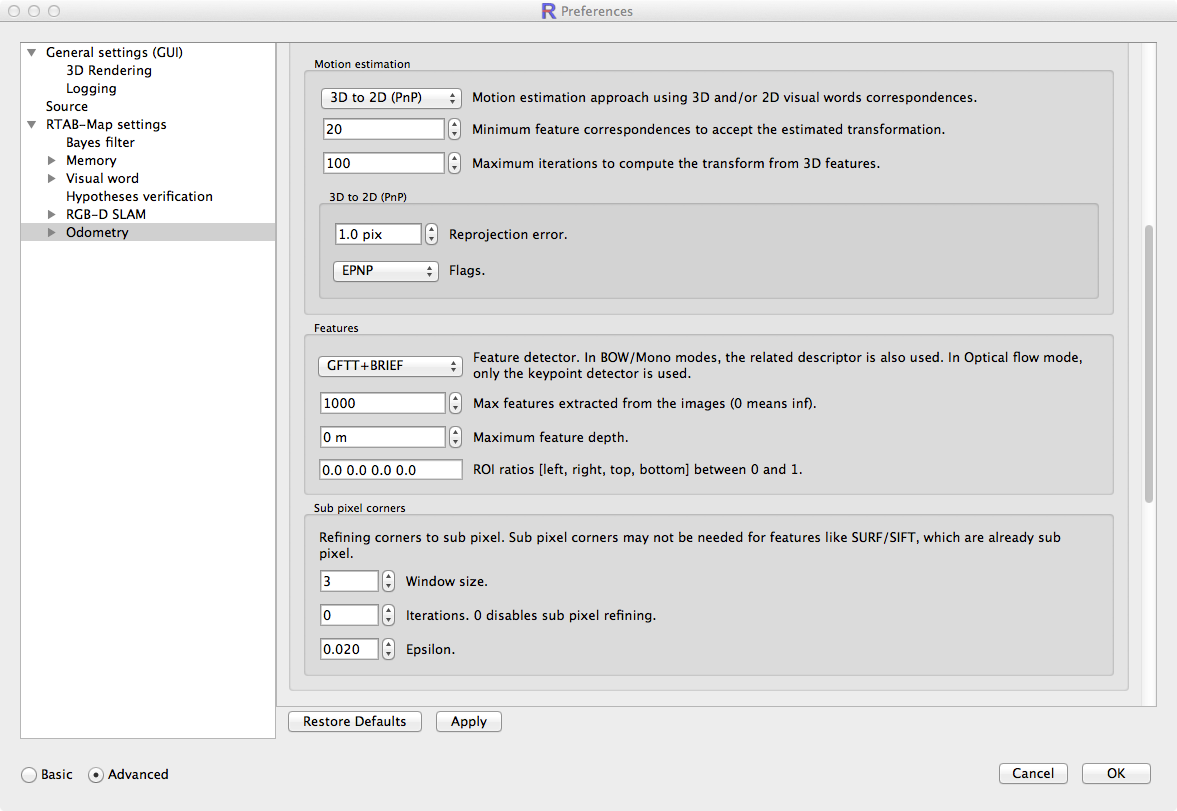The height and width of the screenshot is (811, 1177).
Task: Select 3D Rendering in the sidebar
Action: pos(109,71)
